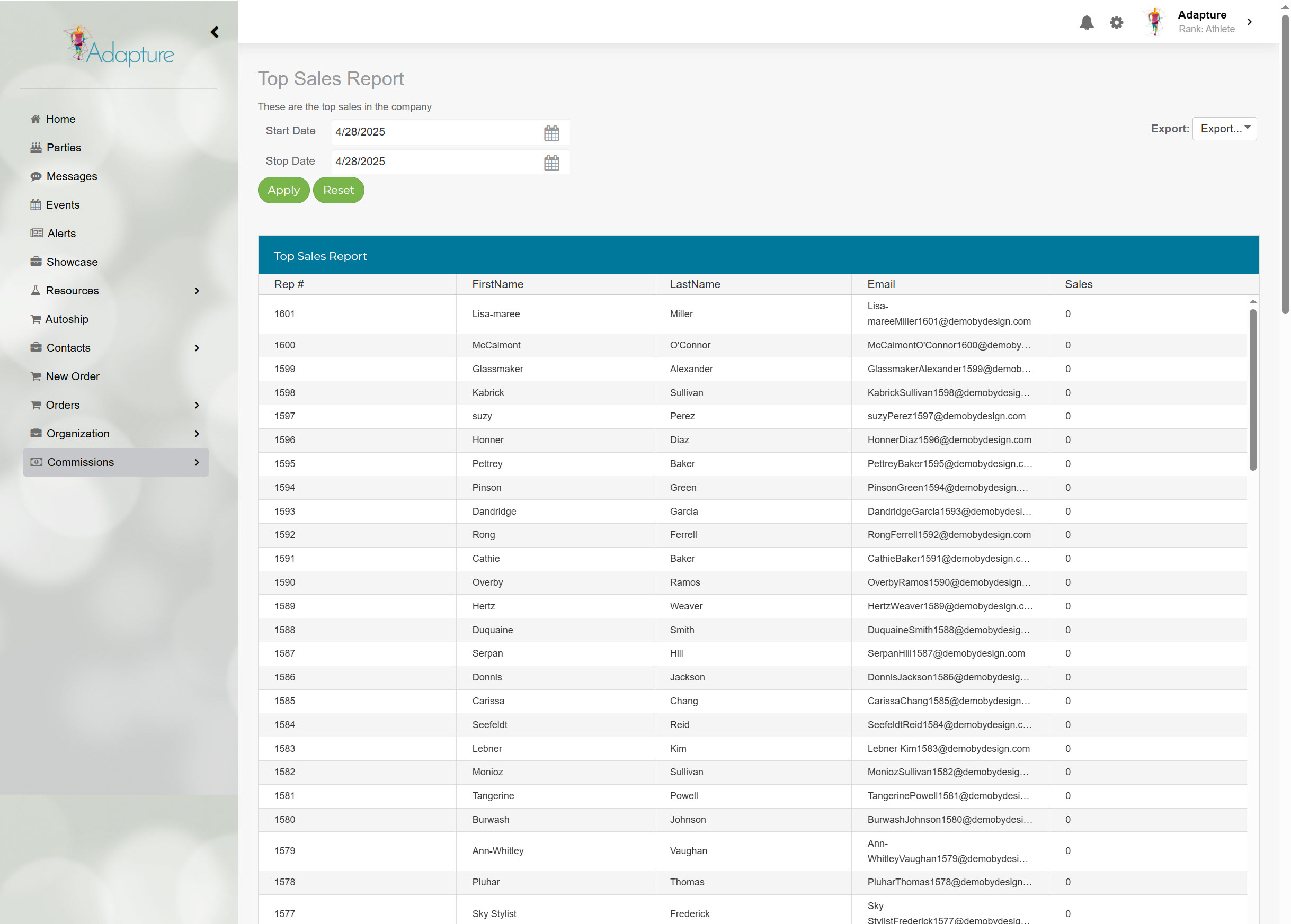Open the Export dropdown
Image resolution: width=1291 pixels, height=924 pixels.
pos(1224,129)
